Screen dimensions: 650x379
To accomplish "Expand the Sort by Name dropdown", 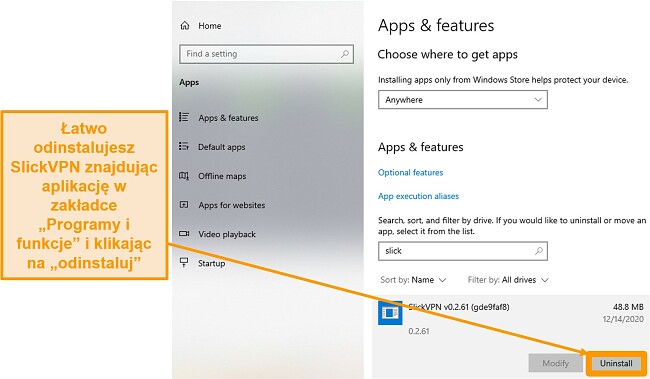I will (413, 280).
